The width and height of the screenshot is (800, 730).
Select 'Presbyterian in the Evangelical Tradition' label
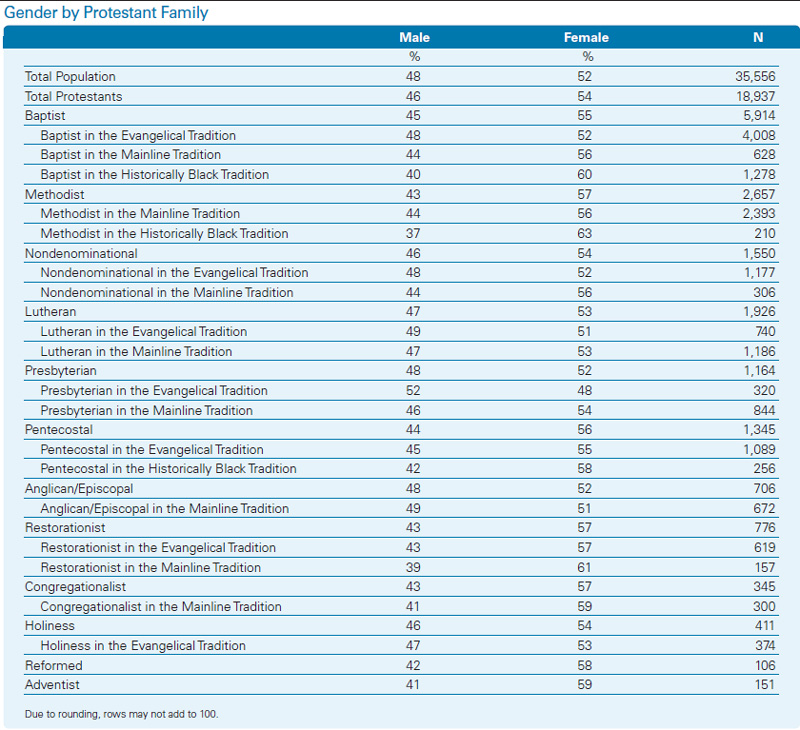[154, 390]
